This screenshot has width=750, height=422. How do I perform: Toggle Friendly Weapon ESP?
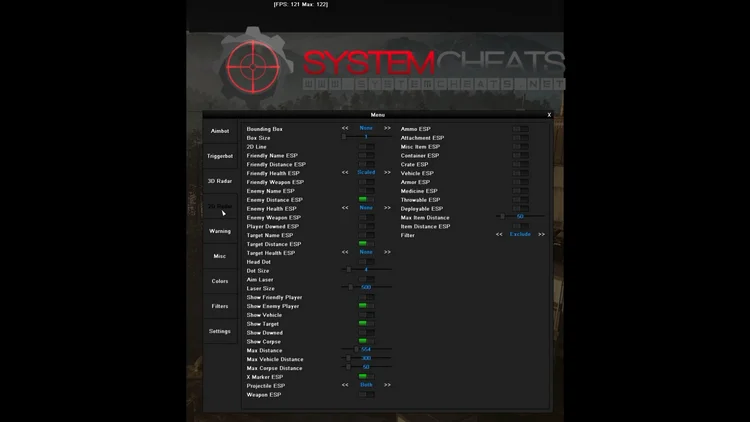coord(366,182)
